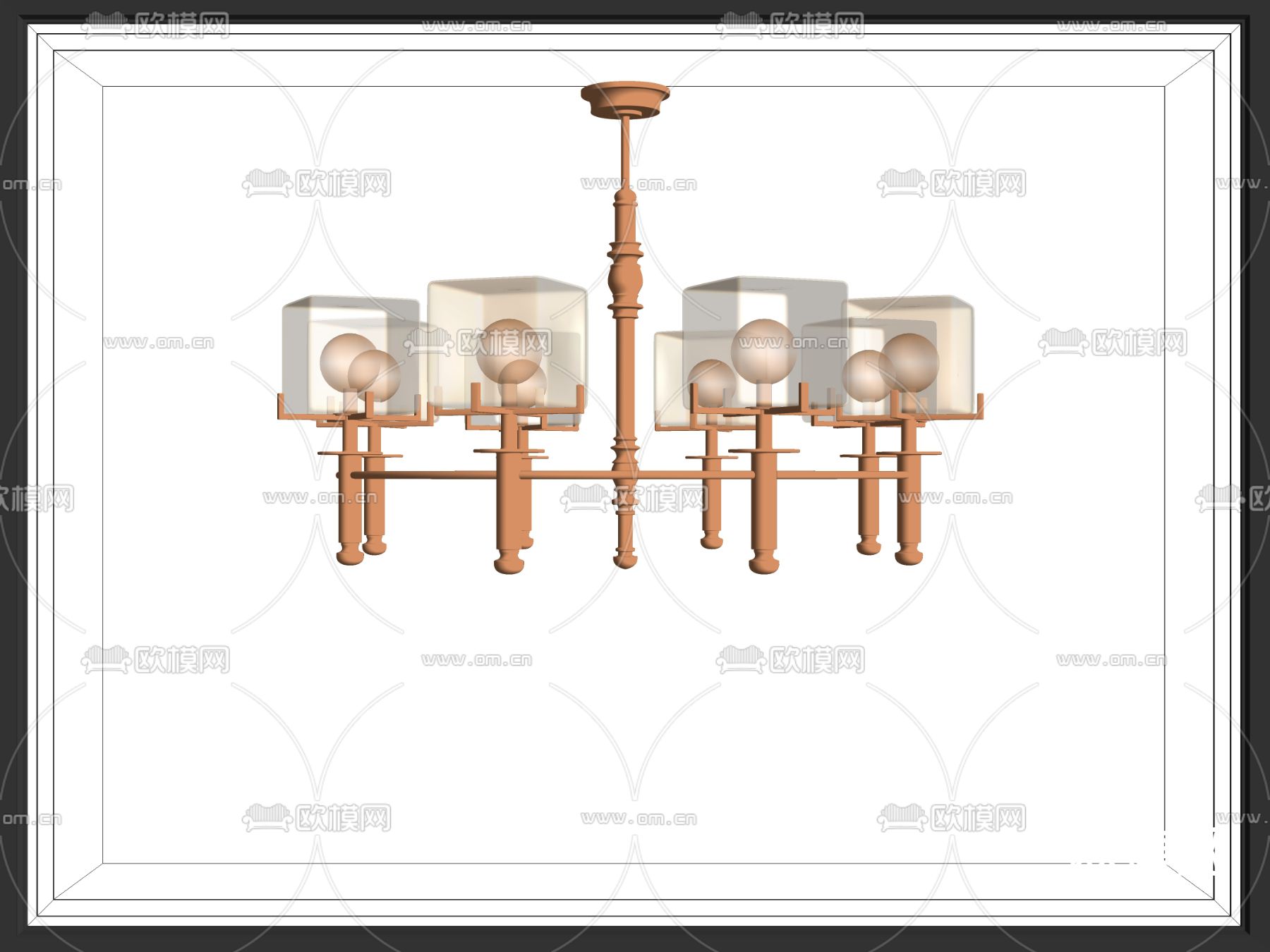The image size is (1270, 952).
Task: Select the chandelier's round ceiling canopy mount
Action: tap(625, 101)
